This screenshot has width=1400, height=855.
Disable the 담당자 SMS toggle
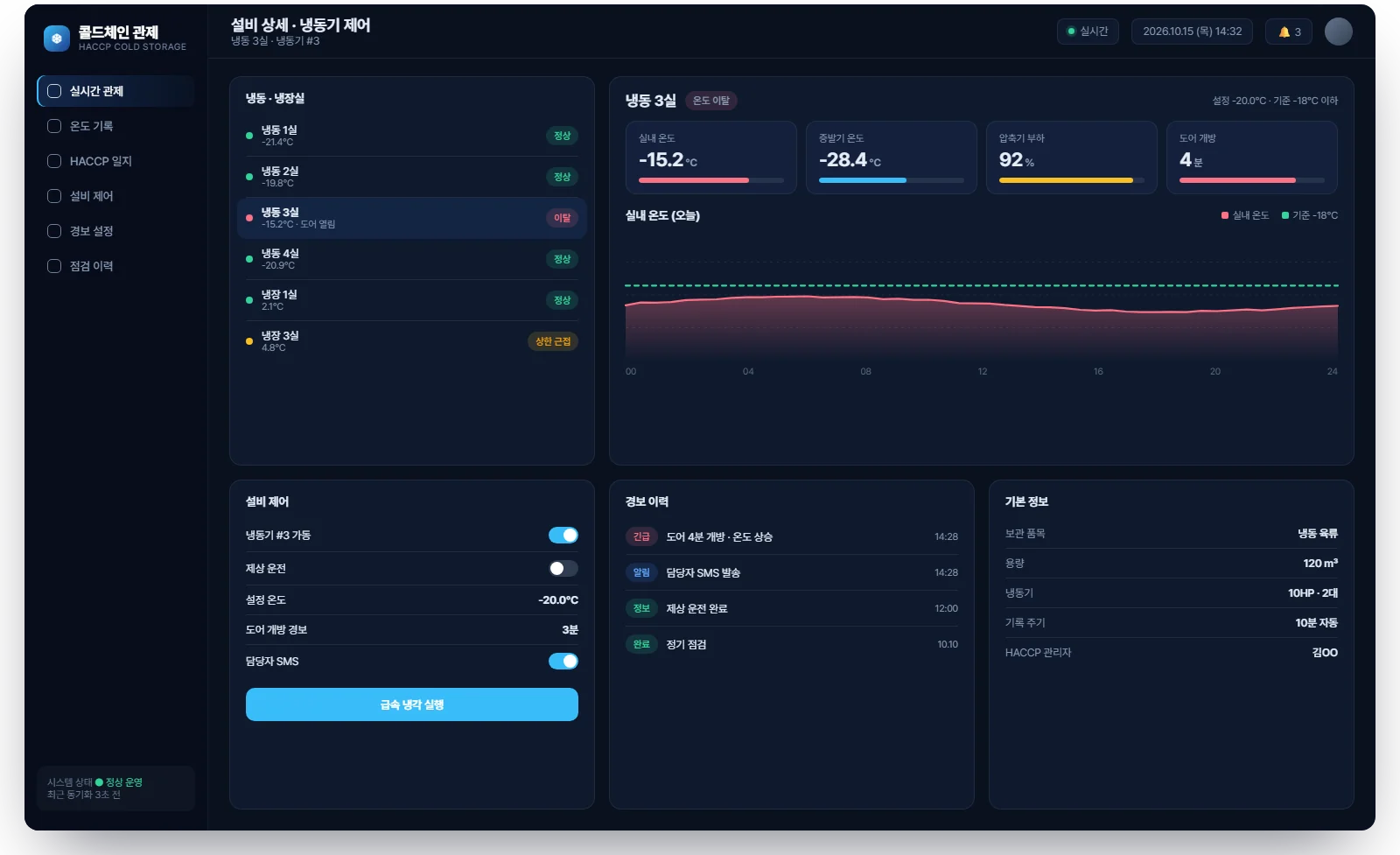point(563,662)
